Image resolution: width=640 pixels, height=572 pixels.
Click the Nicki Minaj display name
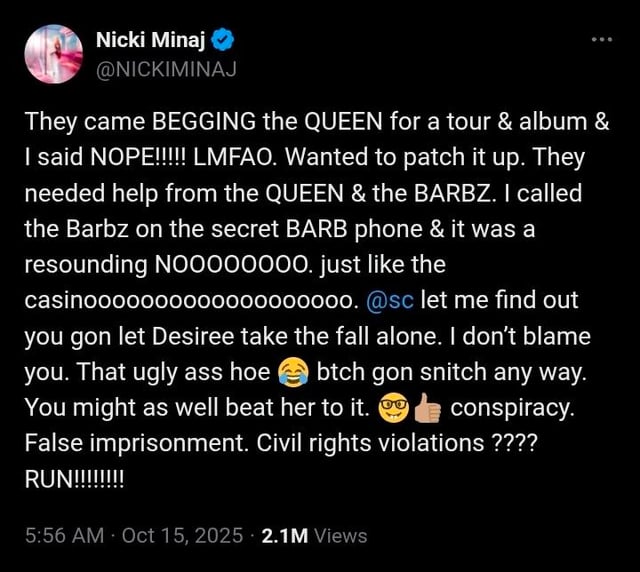151,41
